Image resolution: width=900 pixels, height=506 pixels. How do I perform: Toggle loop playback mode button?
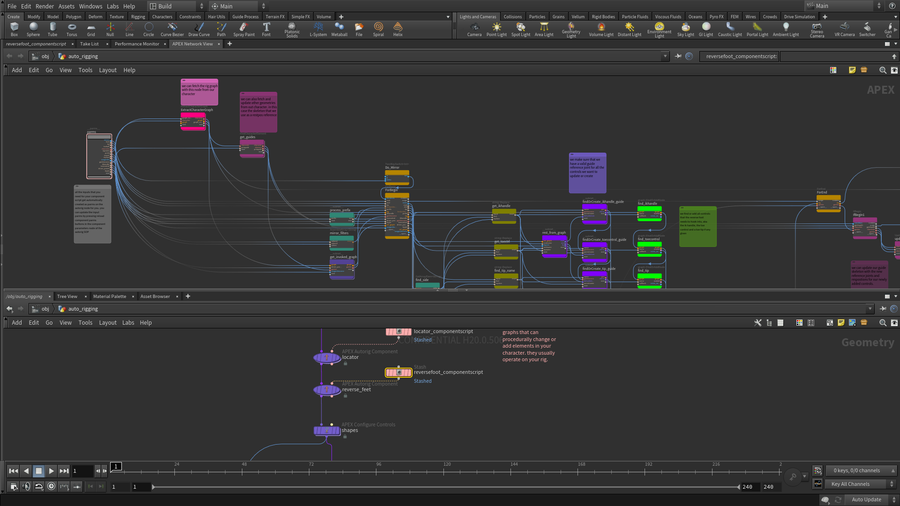click(x=38, y=486)
